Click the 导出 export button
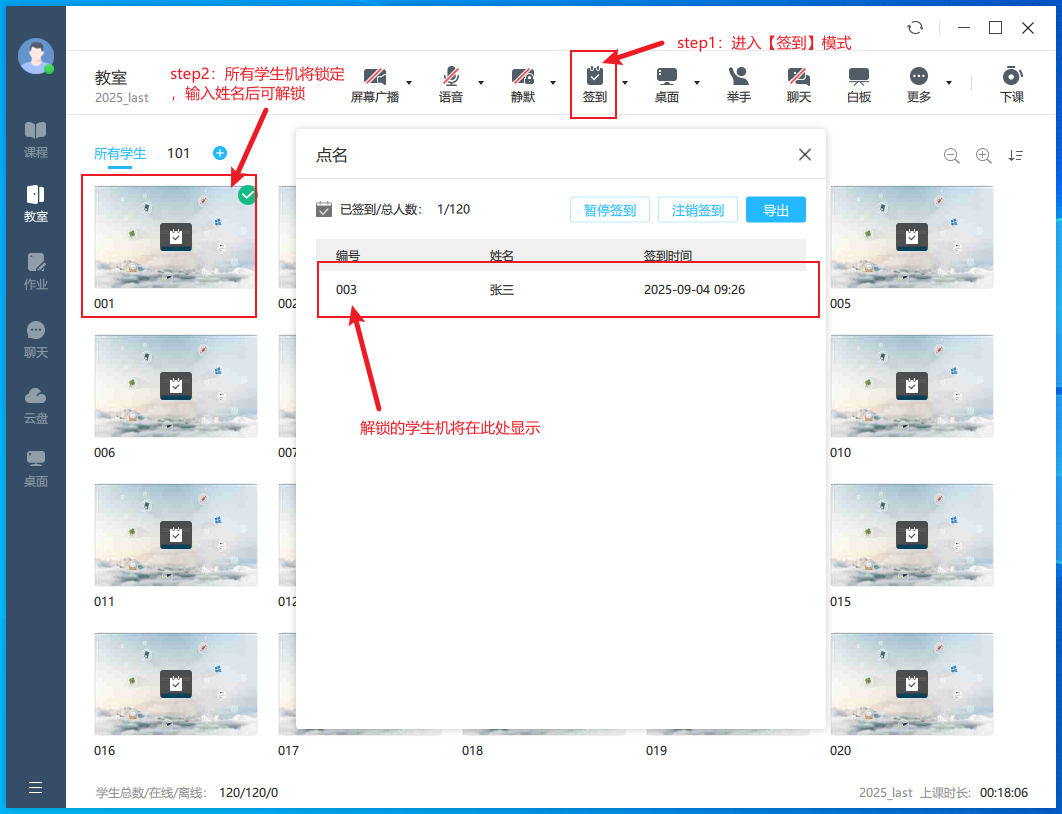This screenshot has height=814, width=1062. click(775, 210)
